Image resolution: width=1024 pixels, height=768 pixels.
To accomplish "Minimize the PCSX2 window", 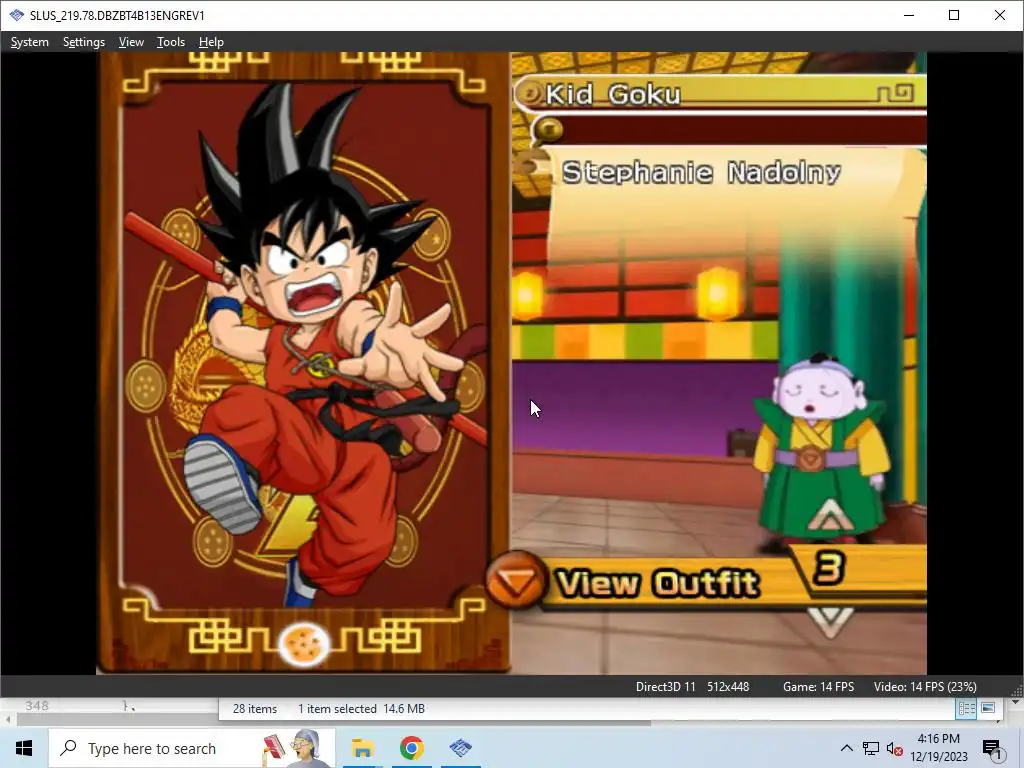I will click(908, 15).
